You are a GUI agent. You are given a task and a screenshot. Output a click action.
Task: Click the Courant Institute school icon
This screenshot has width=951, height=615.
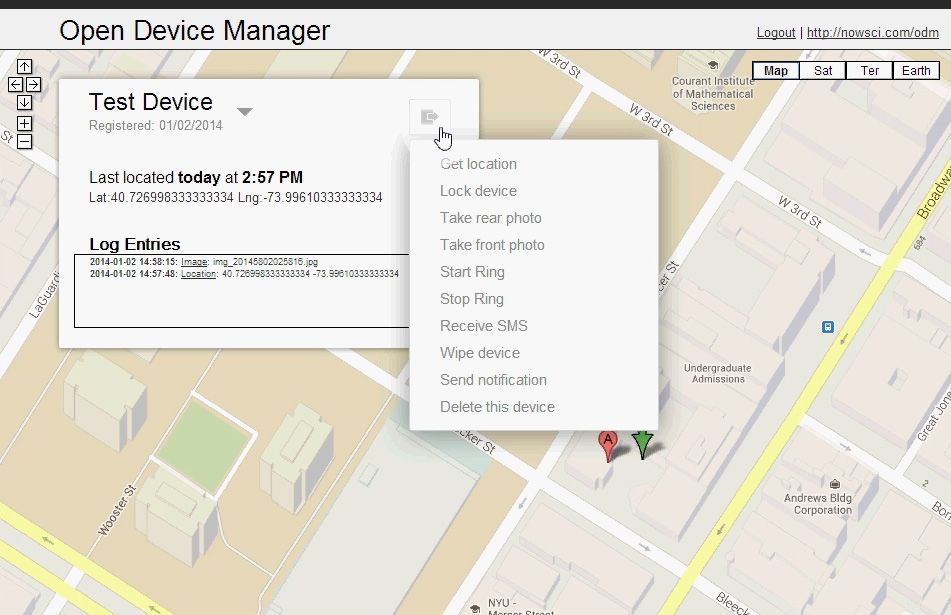(x=713, y=65)
